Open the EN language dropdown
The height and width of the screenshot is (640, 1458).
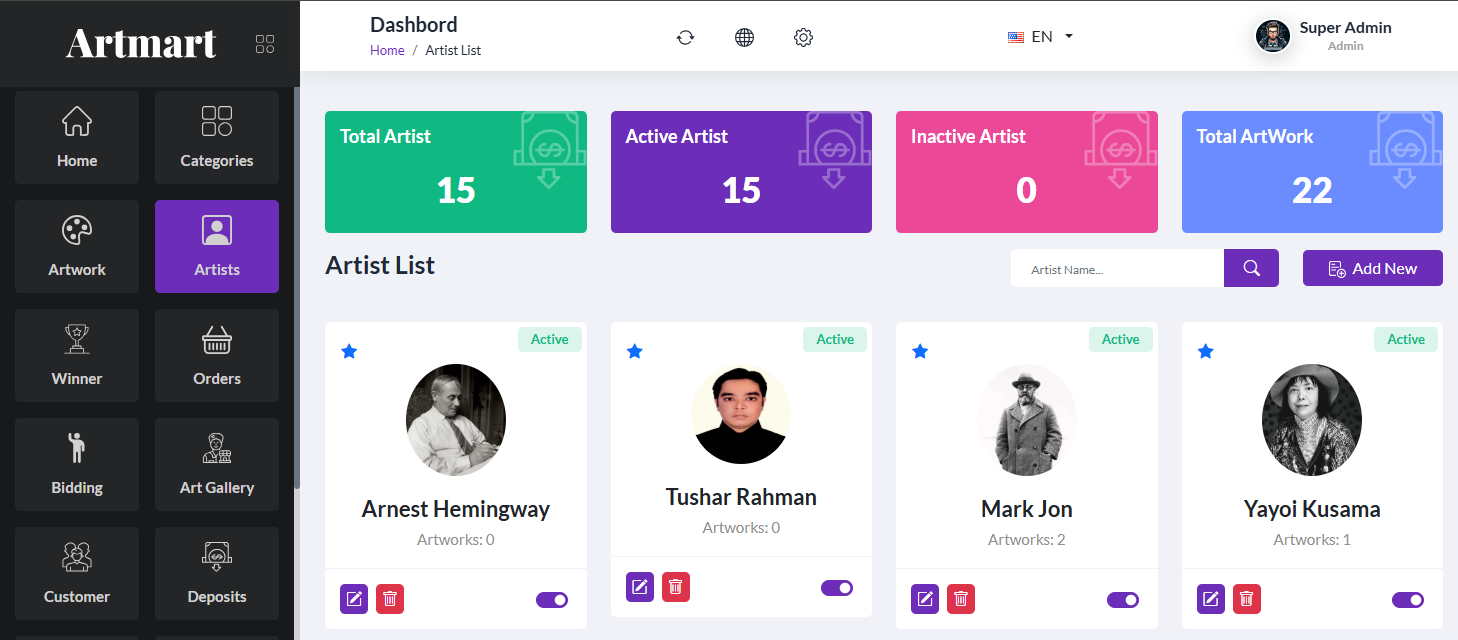[1041, 37]
